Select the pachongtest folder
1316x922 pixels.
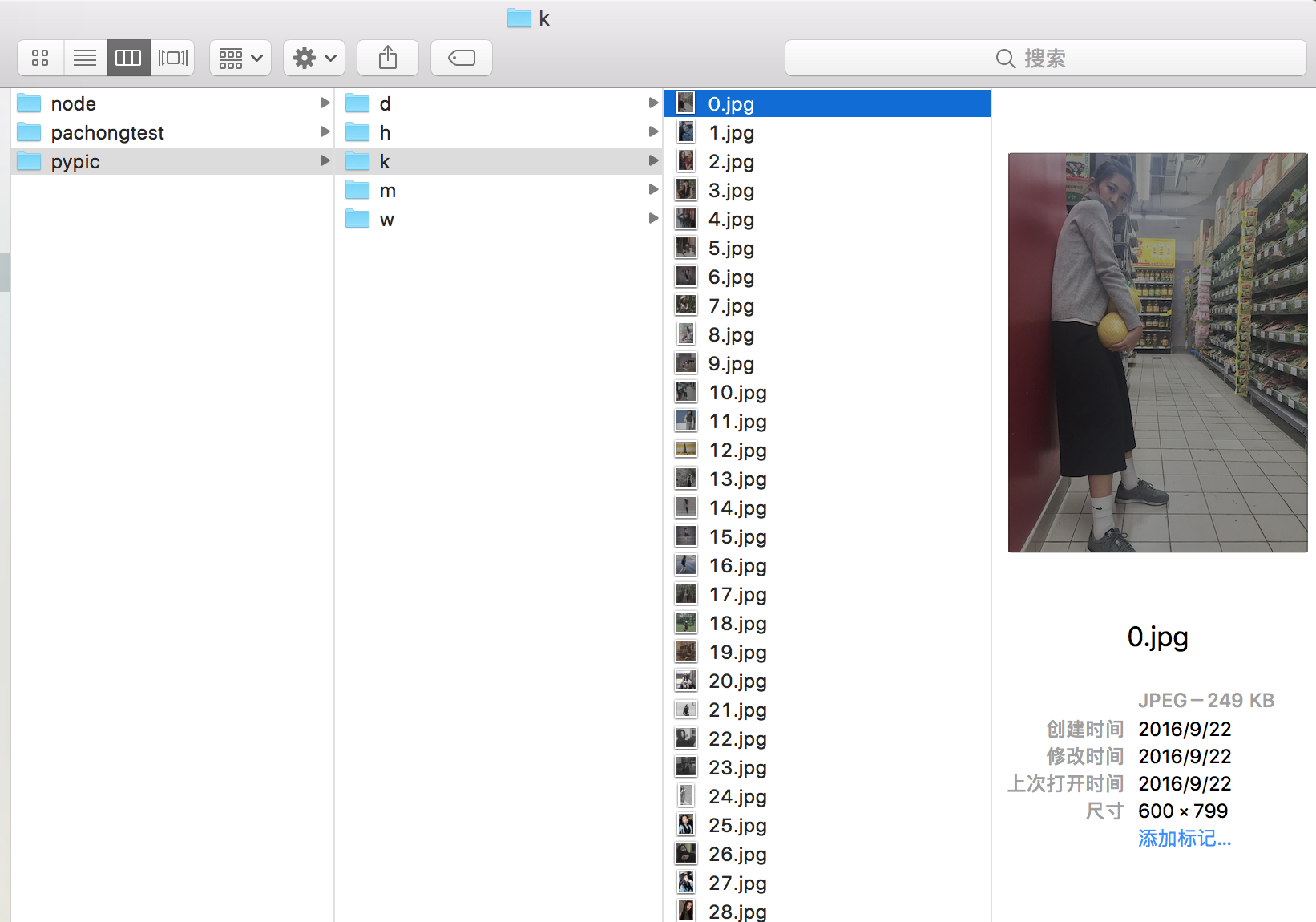(x=173, y=132)
